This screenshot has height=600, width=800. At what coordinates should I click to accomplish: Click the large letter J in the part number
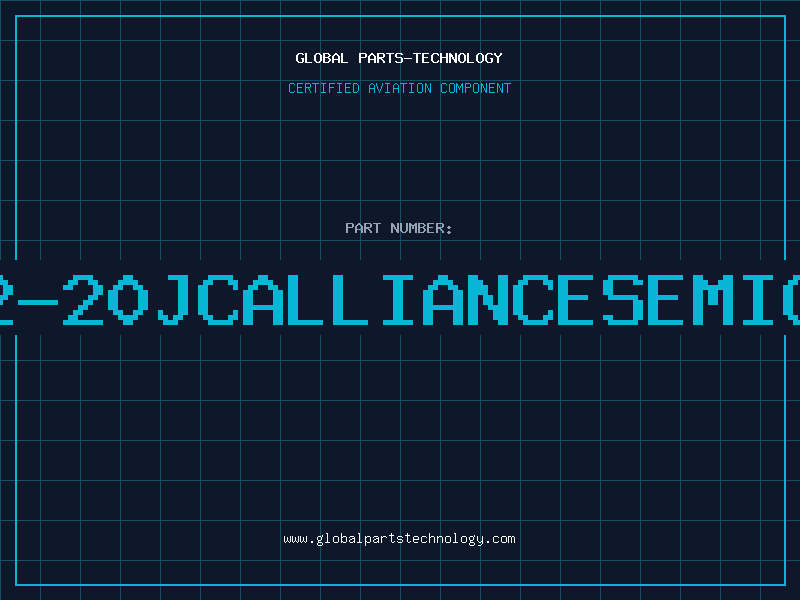point(176,300)
